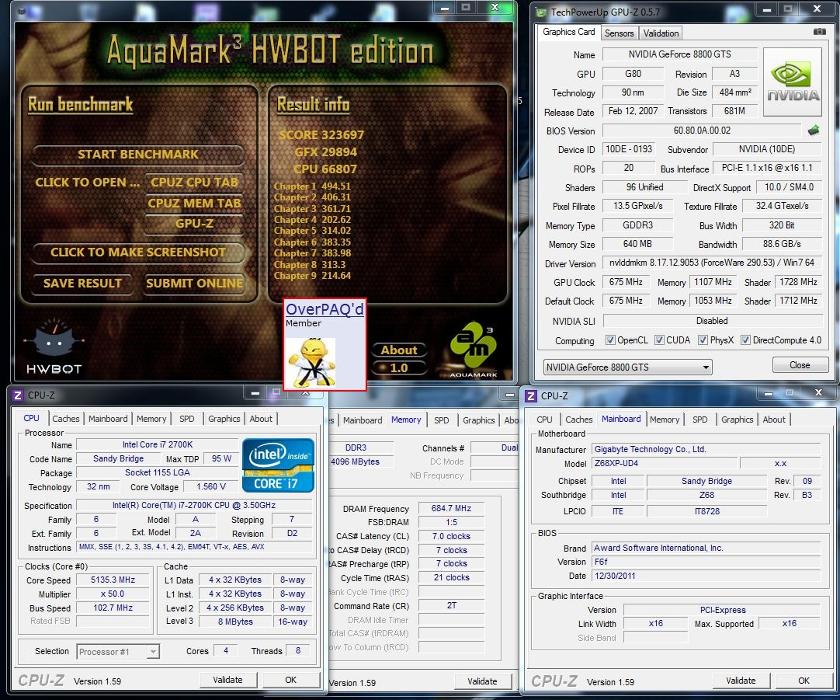
Task: Open Mainboard tab in left CPU-Z window
Action: (x=108, y=419)
